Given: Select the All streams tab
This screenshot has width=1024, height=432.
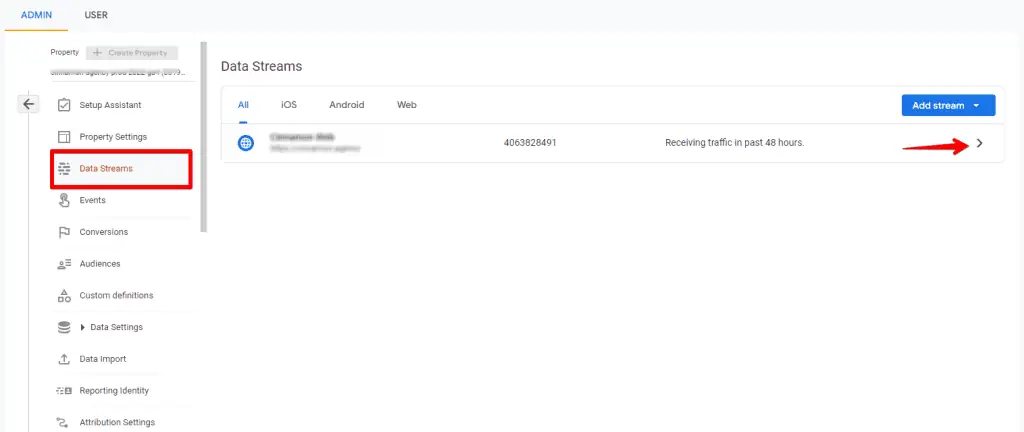Looking at the screenshot, I should click(x=244, y=104).
